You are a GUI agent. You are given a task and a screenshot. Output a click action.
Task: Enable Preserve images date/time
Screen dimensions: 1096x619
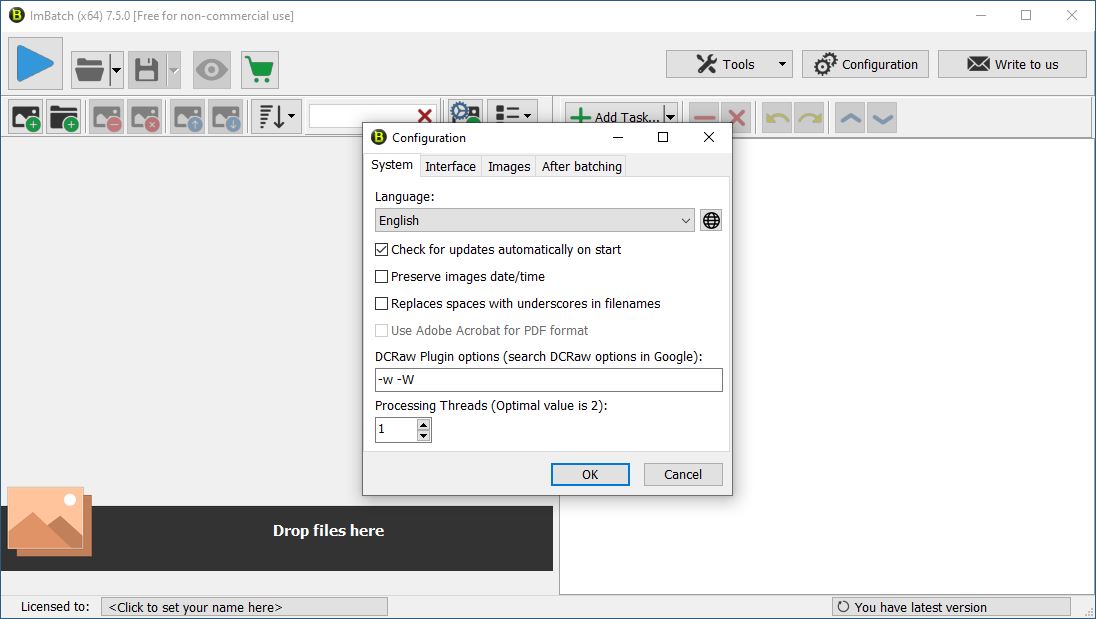[382, 277]
